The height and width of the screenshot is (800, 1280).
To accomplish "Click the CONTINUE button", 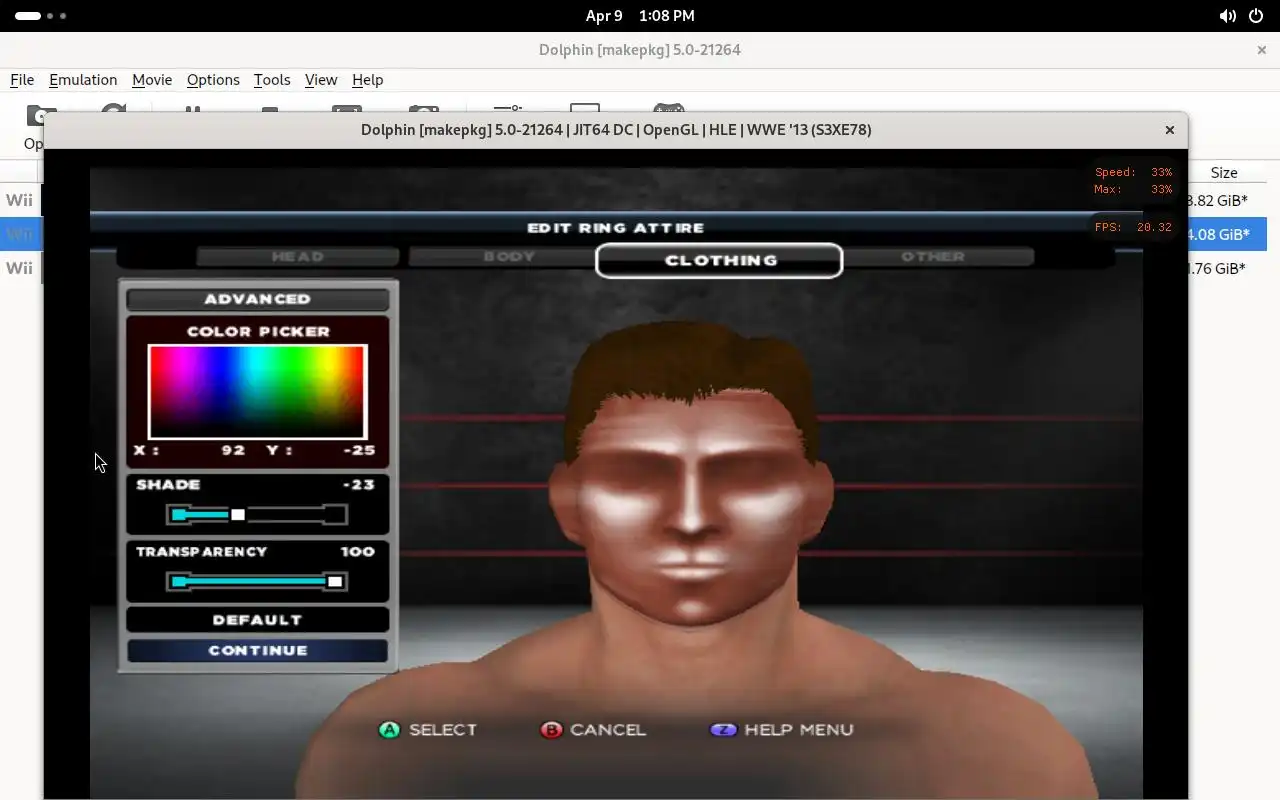I will tap(257, 650).
